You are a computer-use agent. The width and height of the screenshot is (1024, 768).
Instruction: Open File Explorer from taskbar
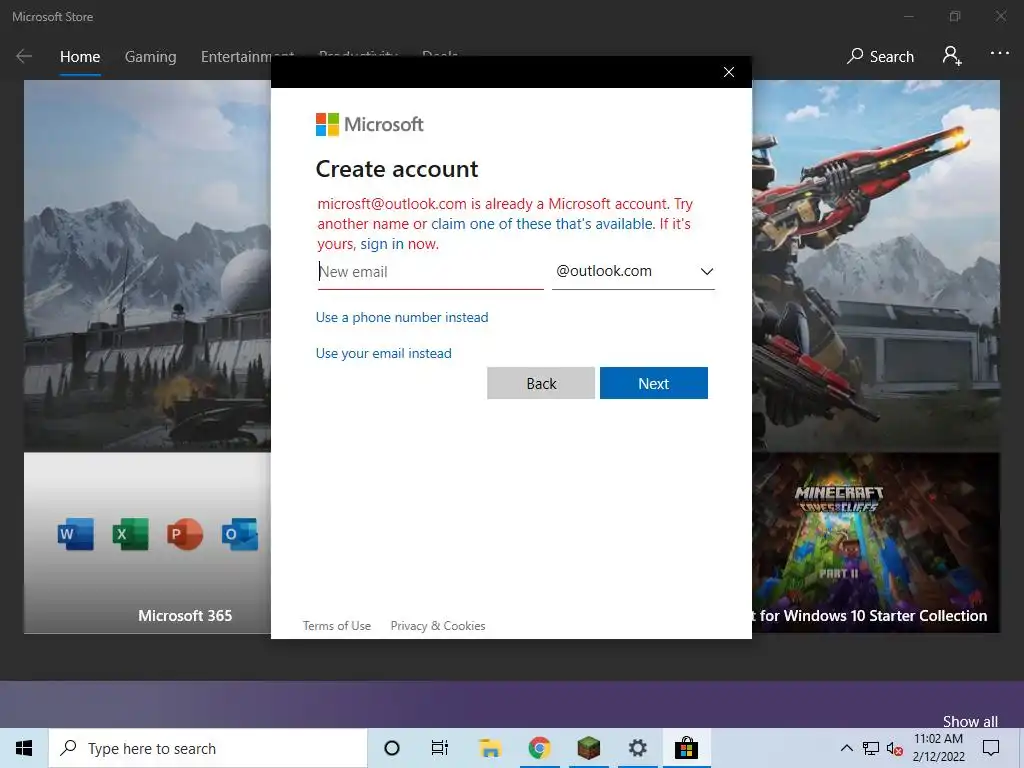click(490, 748)
